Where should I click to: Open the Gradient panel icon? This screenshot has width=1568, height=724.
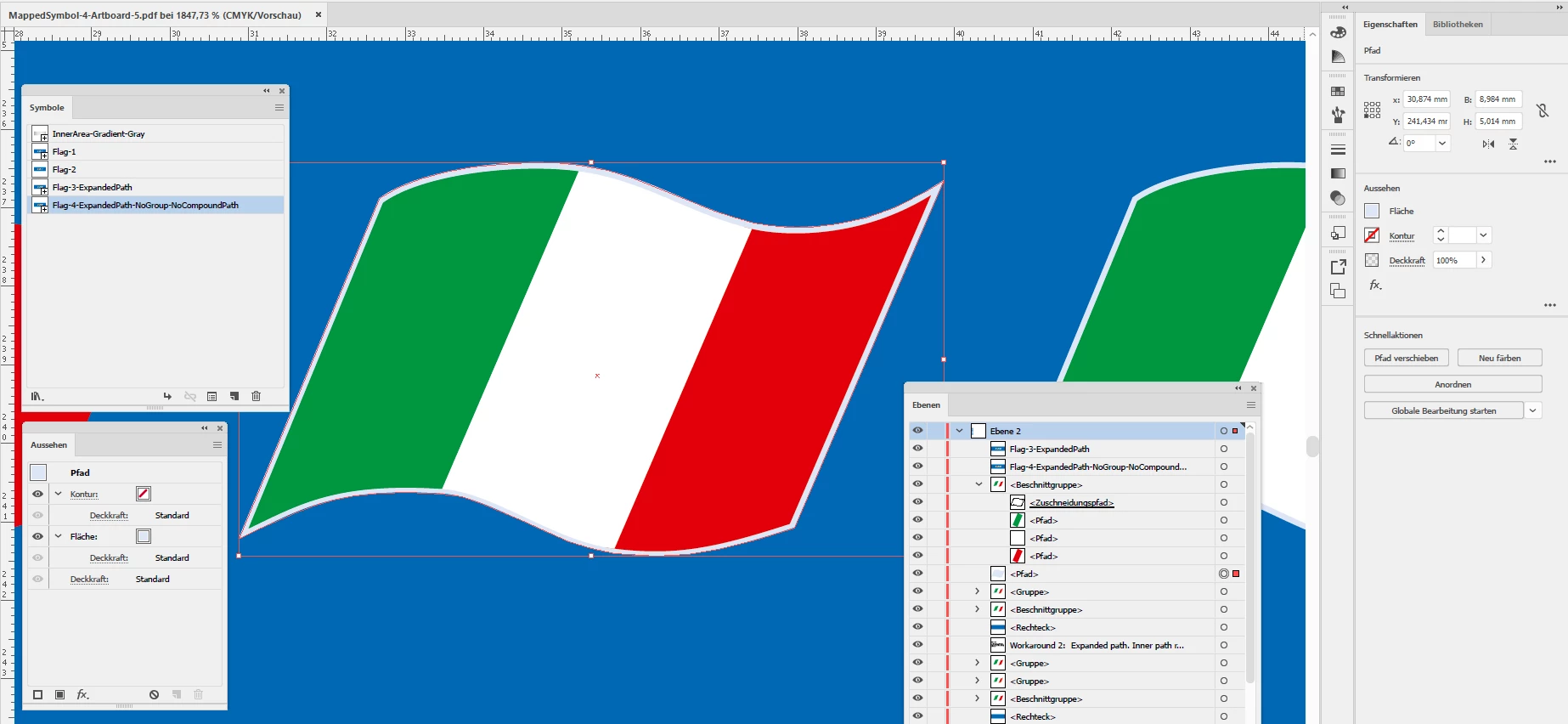pyautogui.click(x=1338, y=173)
